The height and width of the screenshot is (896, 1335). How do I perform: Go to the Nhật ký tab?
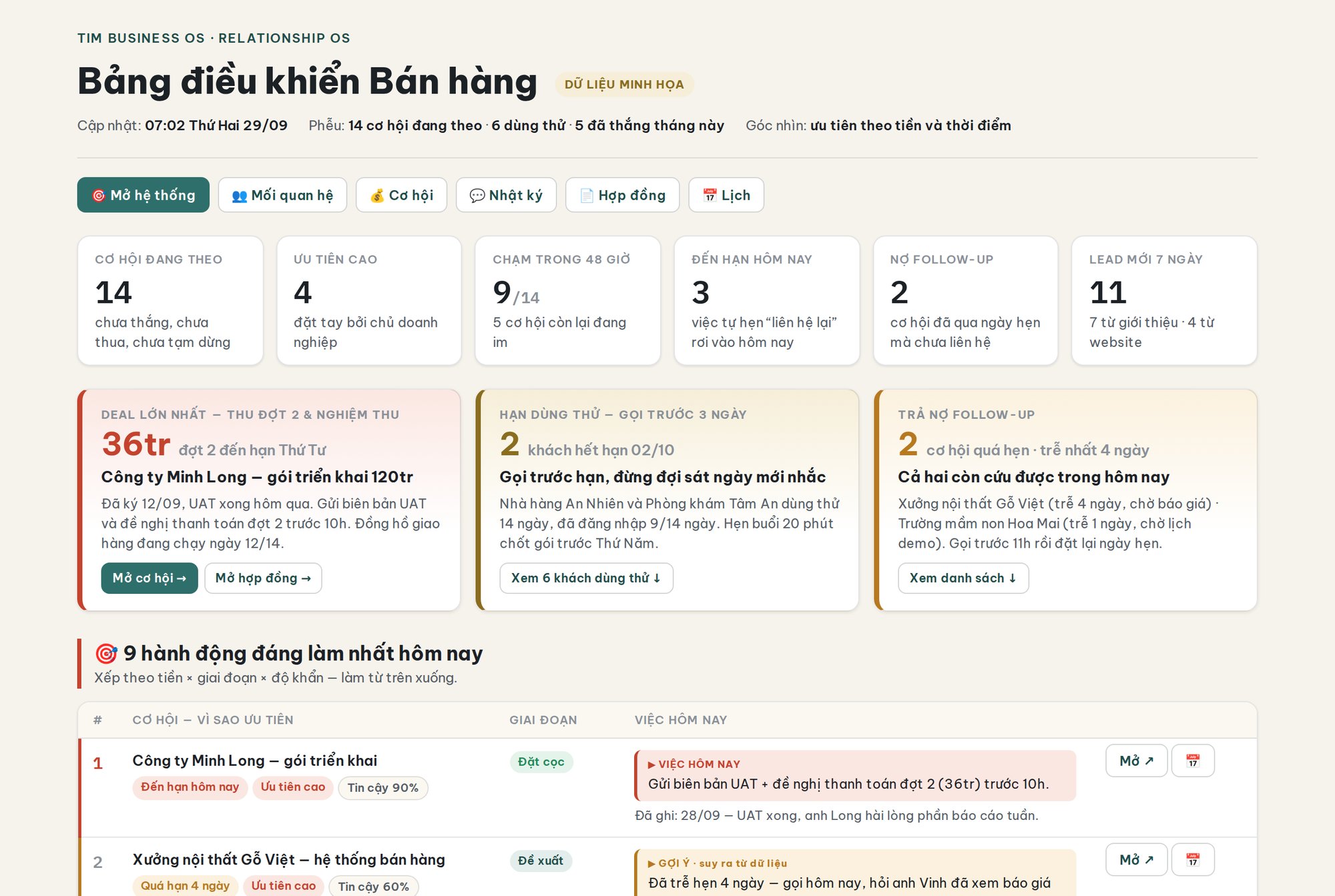pos(506,195)
